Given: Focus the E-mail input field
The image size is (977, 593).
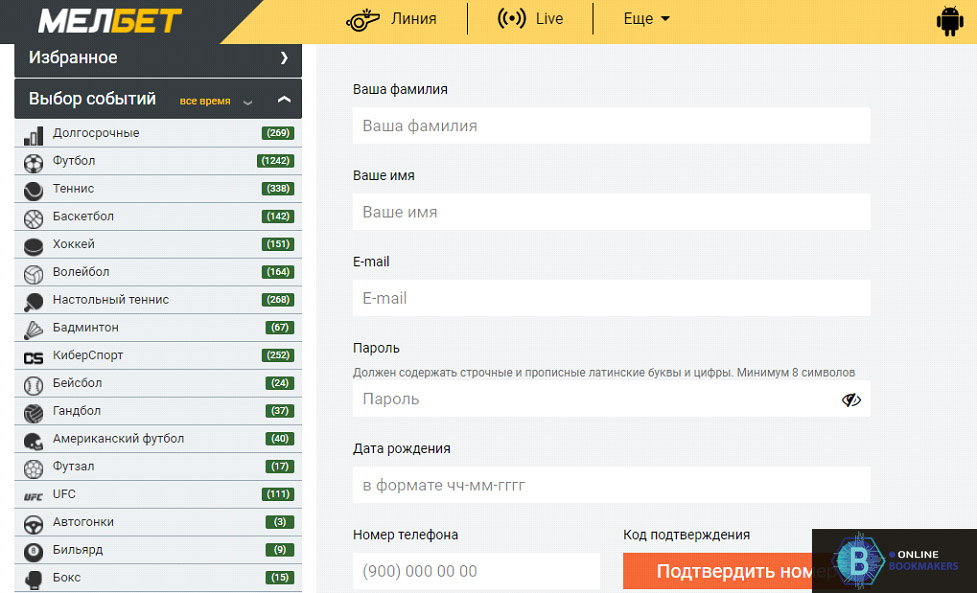Looking at the screenshot, I should point(611,298).
